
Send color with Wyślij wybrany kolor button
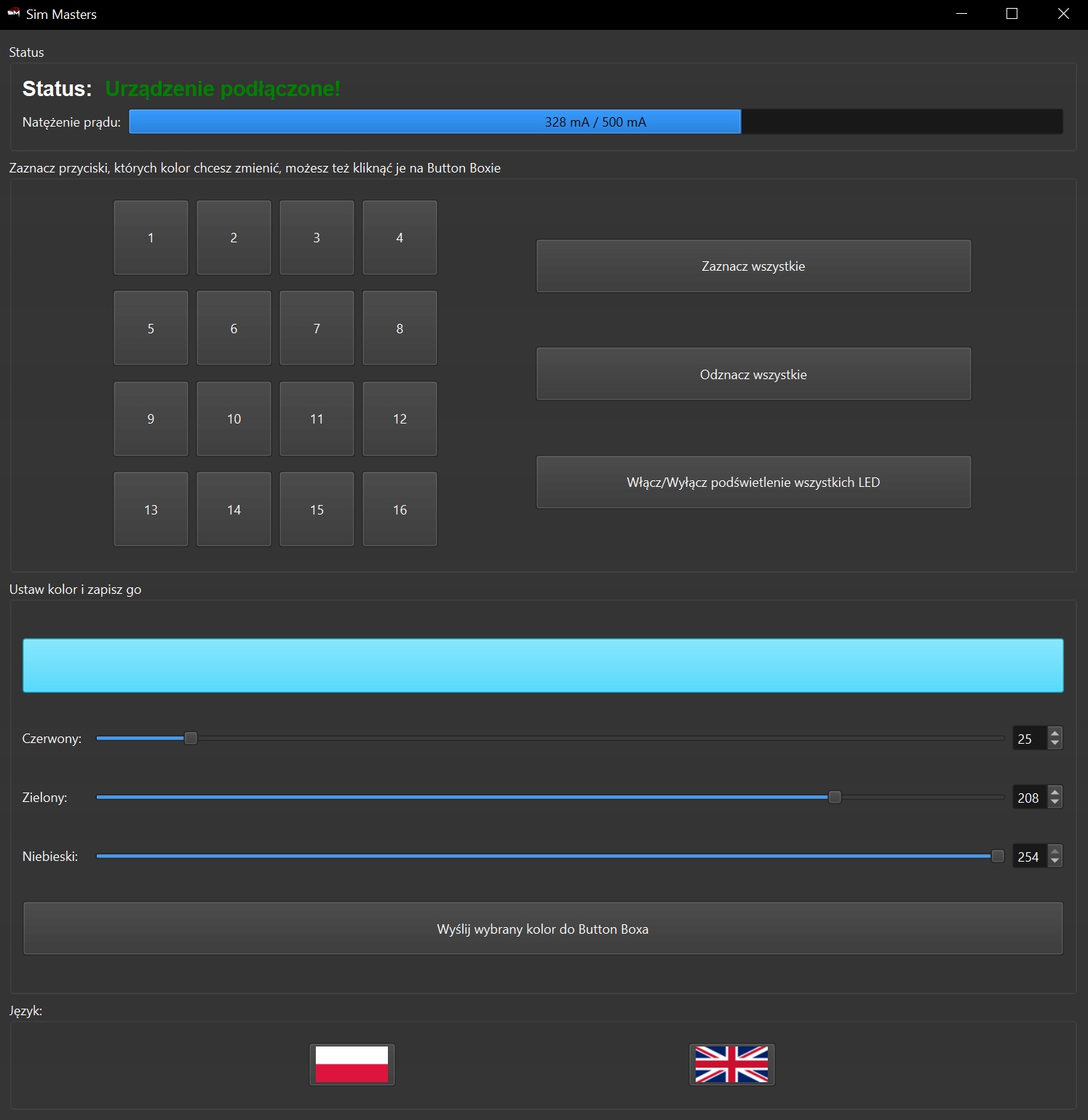point(543,929)
